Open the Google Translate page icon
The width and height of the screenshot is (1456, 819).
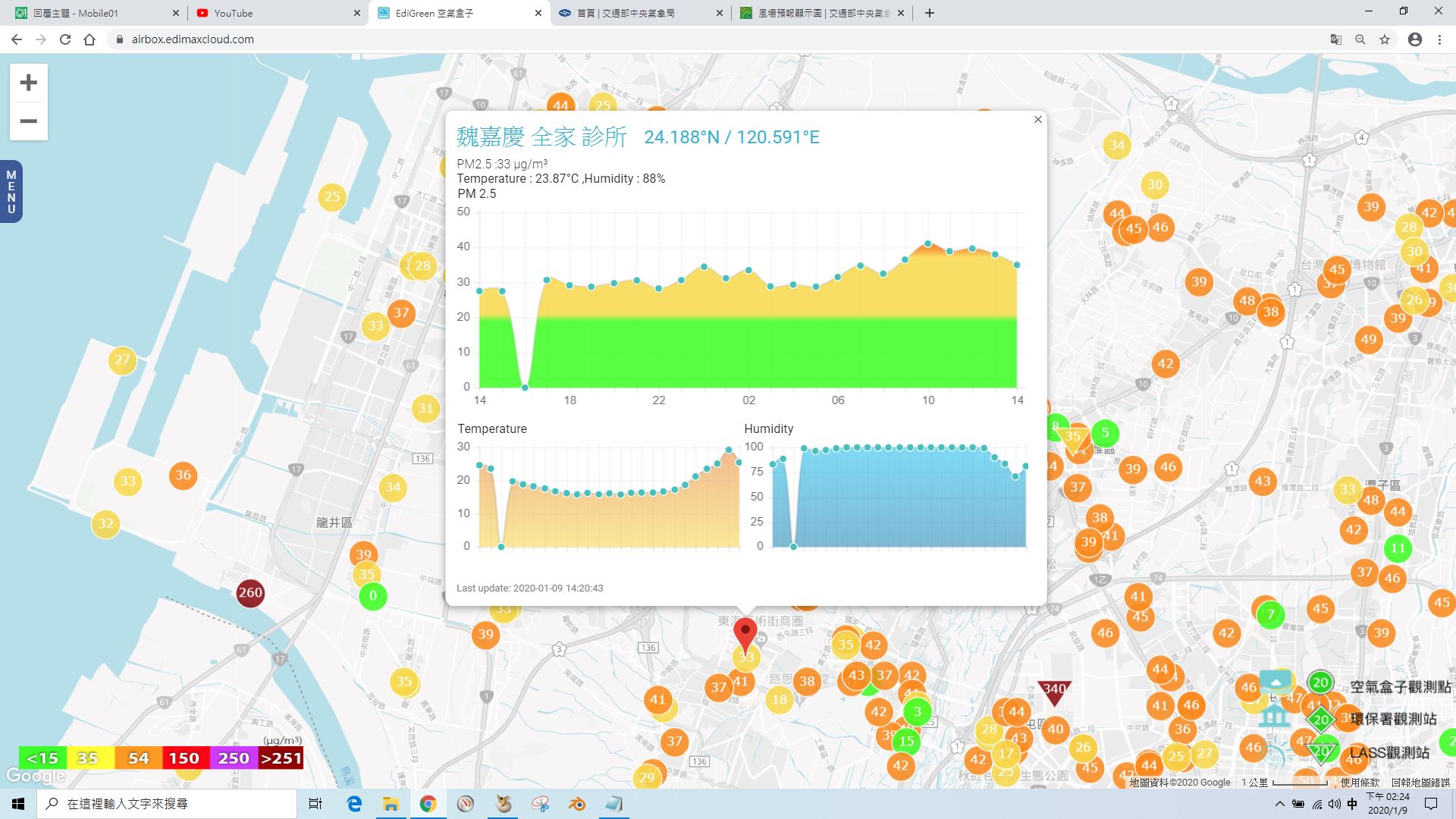pos(1336,39)
